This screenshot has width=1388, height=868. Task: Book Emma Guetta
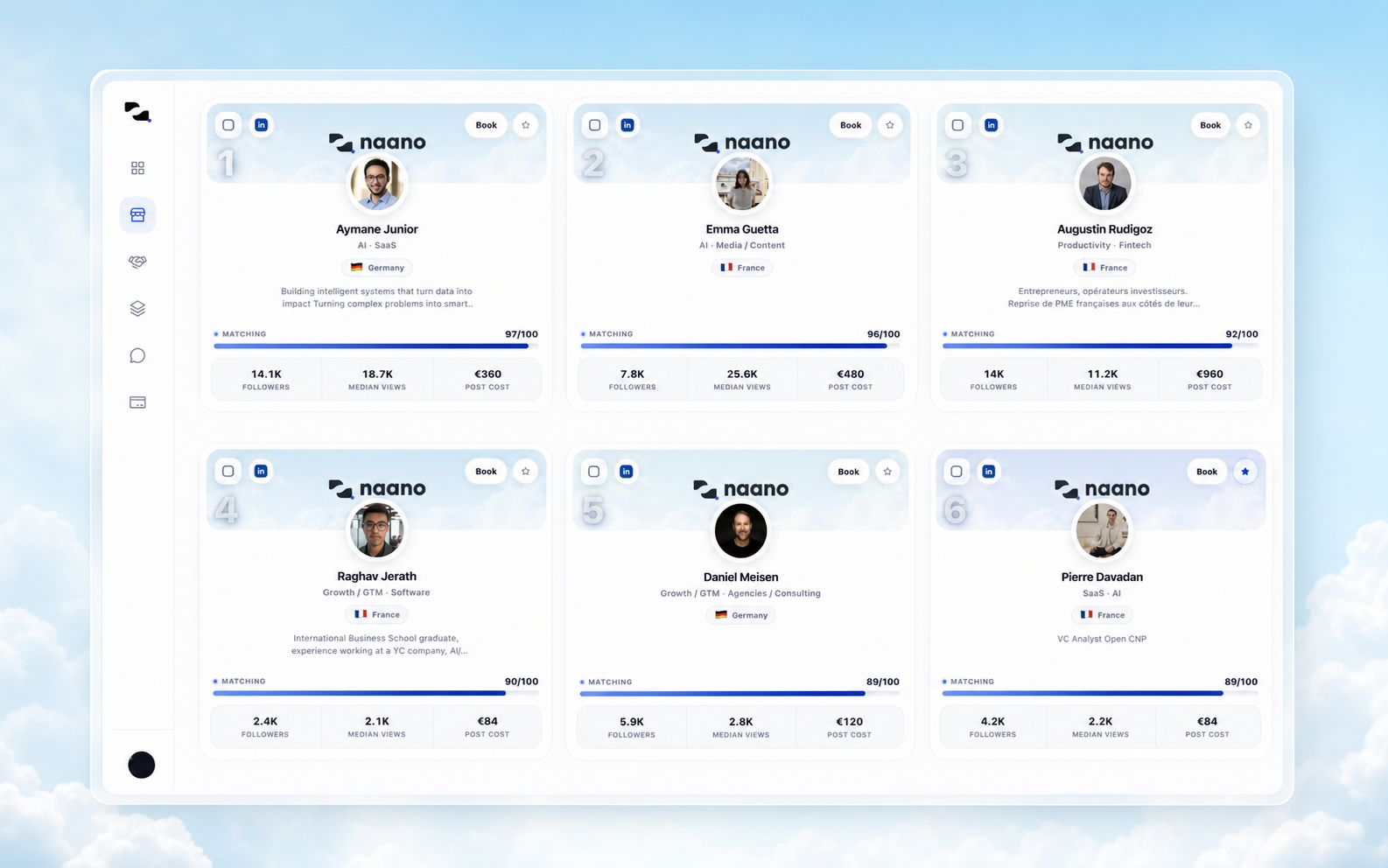point(851,125)
